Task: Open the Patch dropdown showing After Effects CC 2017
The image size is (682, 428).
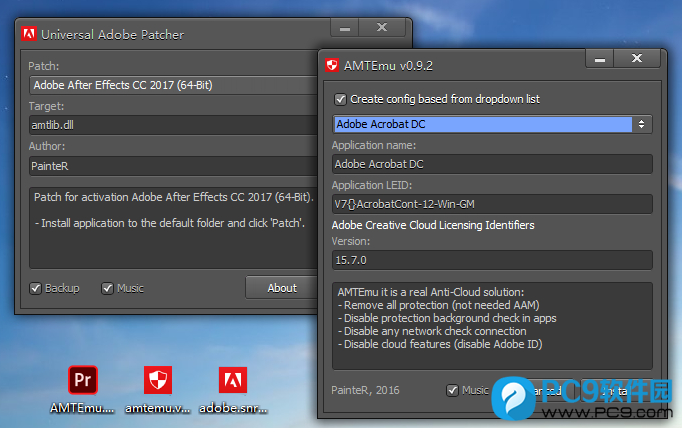Action: [x=174, y=85]
